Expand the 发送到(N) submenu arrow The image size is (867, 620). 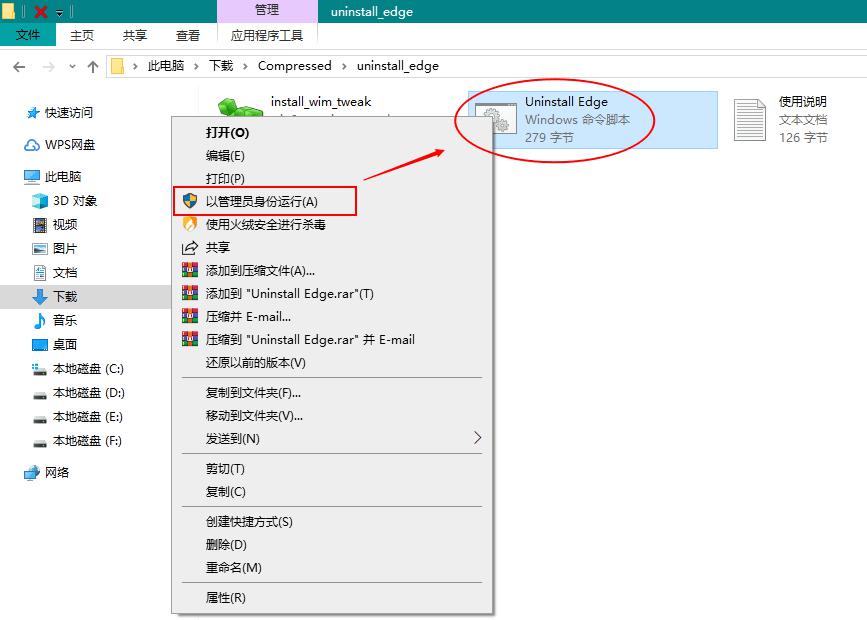coord(478,438)
